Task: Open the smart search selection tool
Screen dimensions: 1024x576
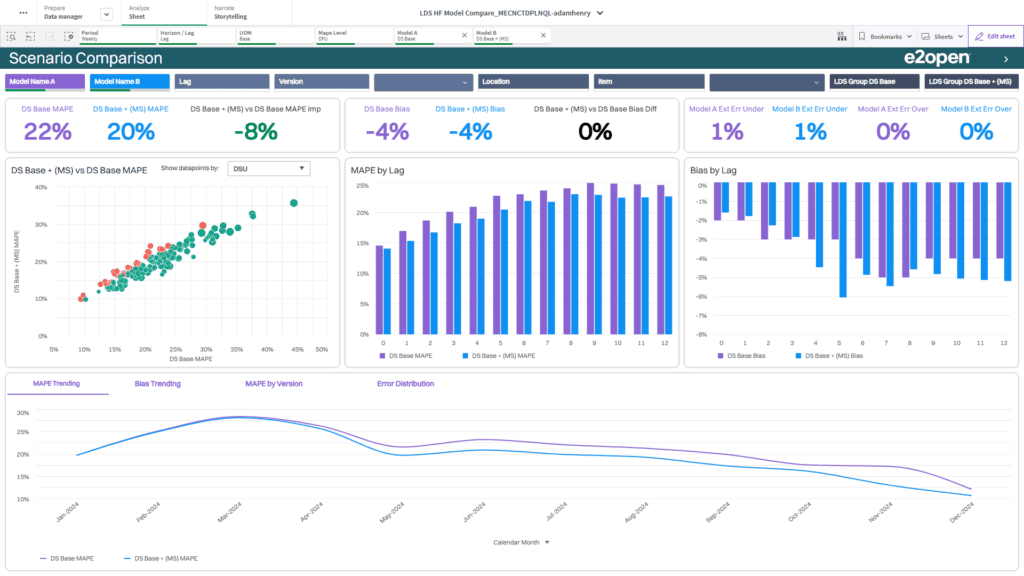Action: coord(12,35)
